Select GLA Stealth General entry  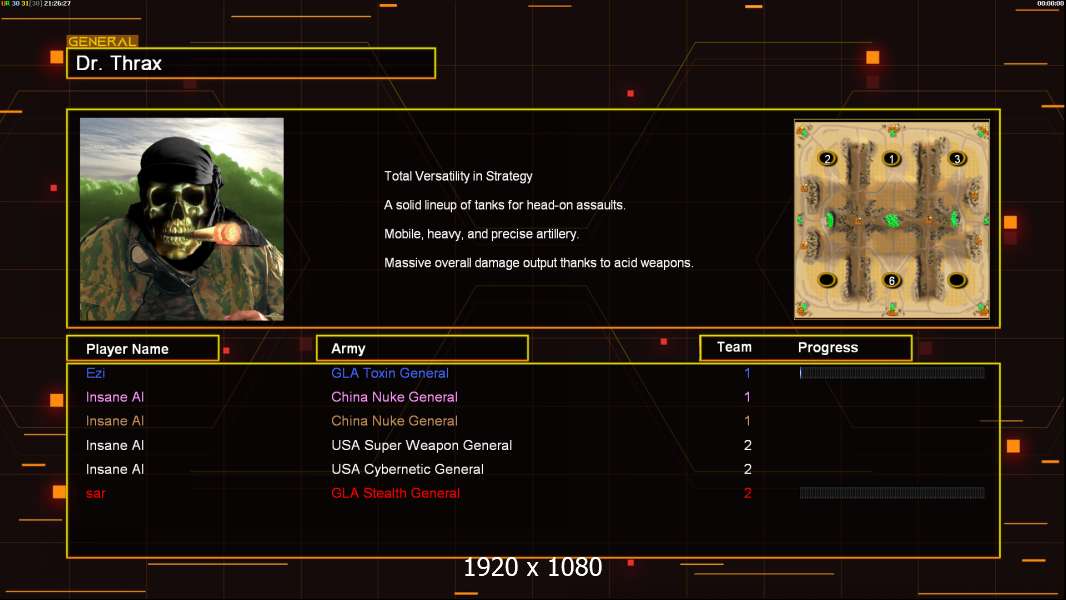tap(395, 493)
